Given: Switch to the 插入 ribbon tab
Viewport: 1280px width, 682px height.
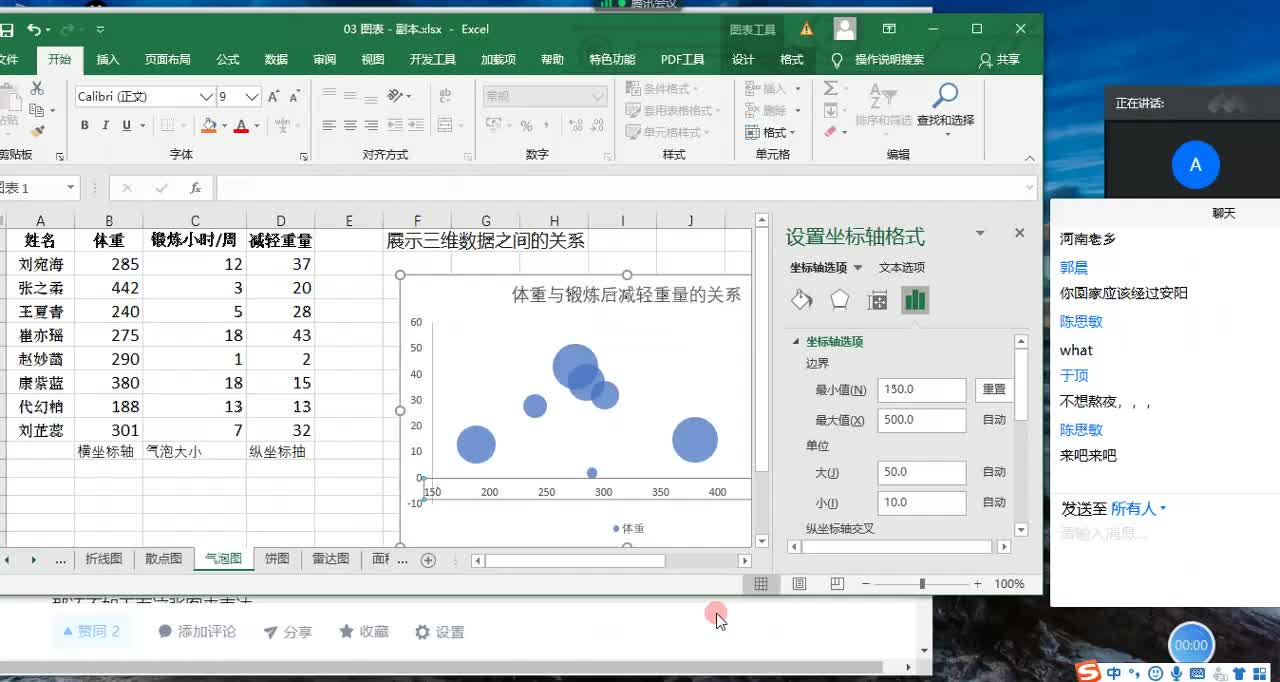Looking at the screenshot, I should (108, 60).
